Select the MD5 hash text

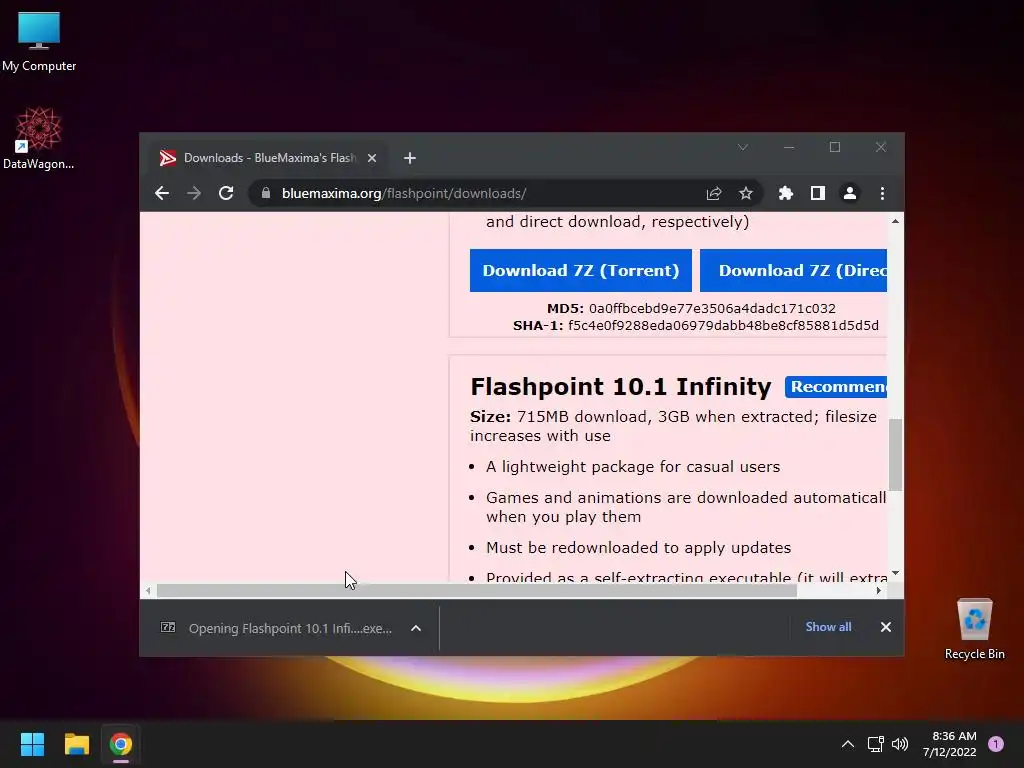pos(712,308)
